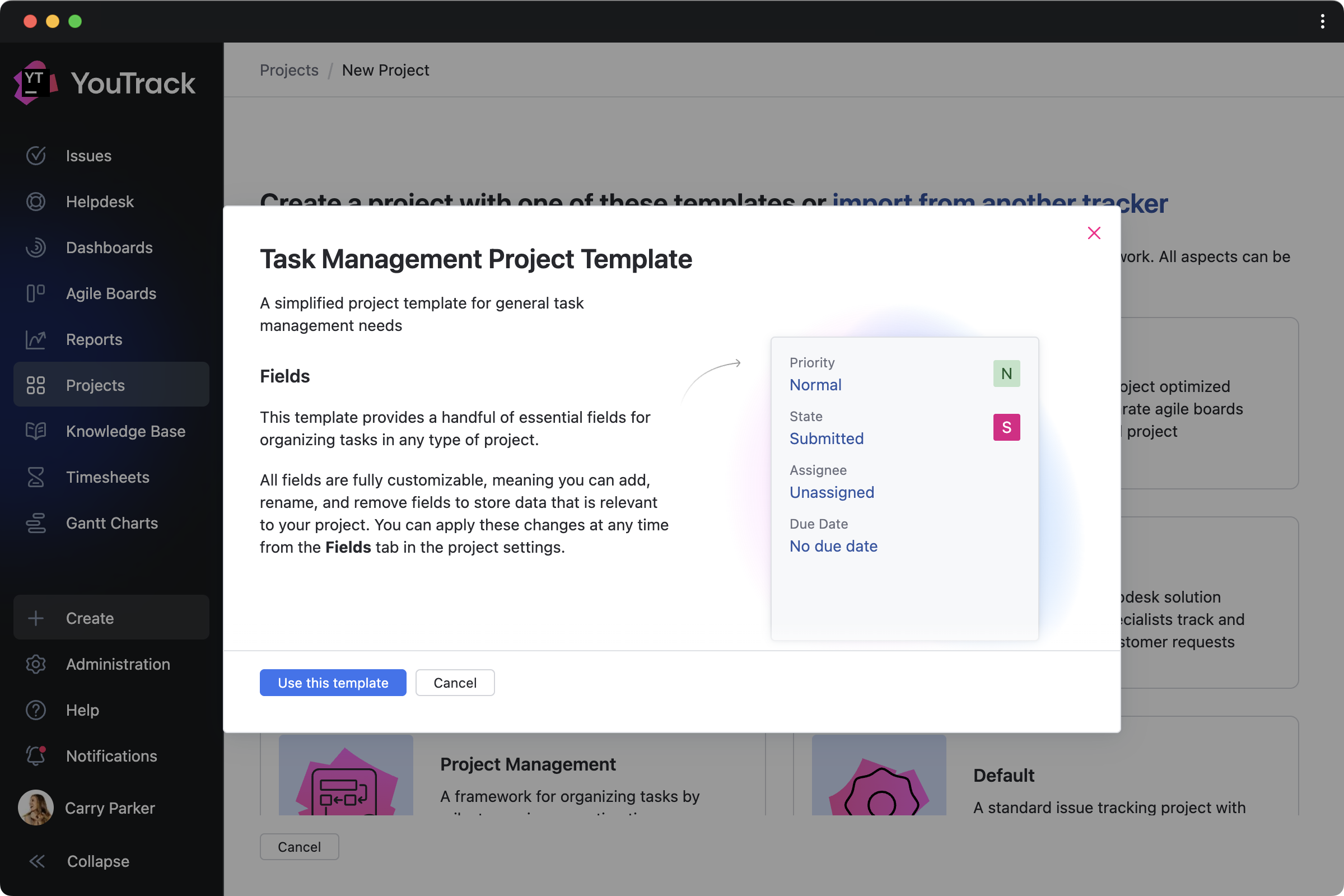This screenshot has height=896, width=1344.
Task: Click the green N priority badge
Action: [x=1006, y=374]
